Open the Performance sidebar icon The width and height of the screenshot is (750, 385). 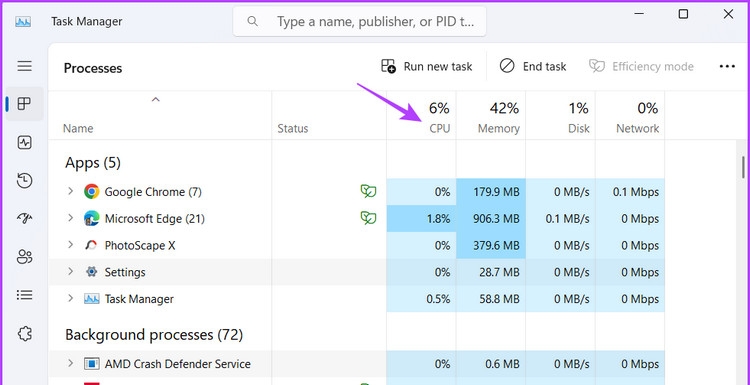point(24,142)
